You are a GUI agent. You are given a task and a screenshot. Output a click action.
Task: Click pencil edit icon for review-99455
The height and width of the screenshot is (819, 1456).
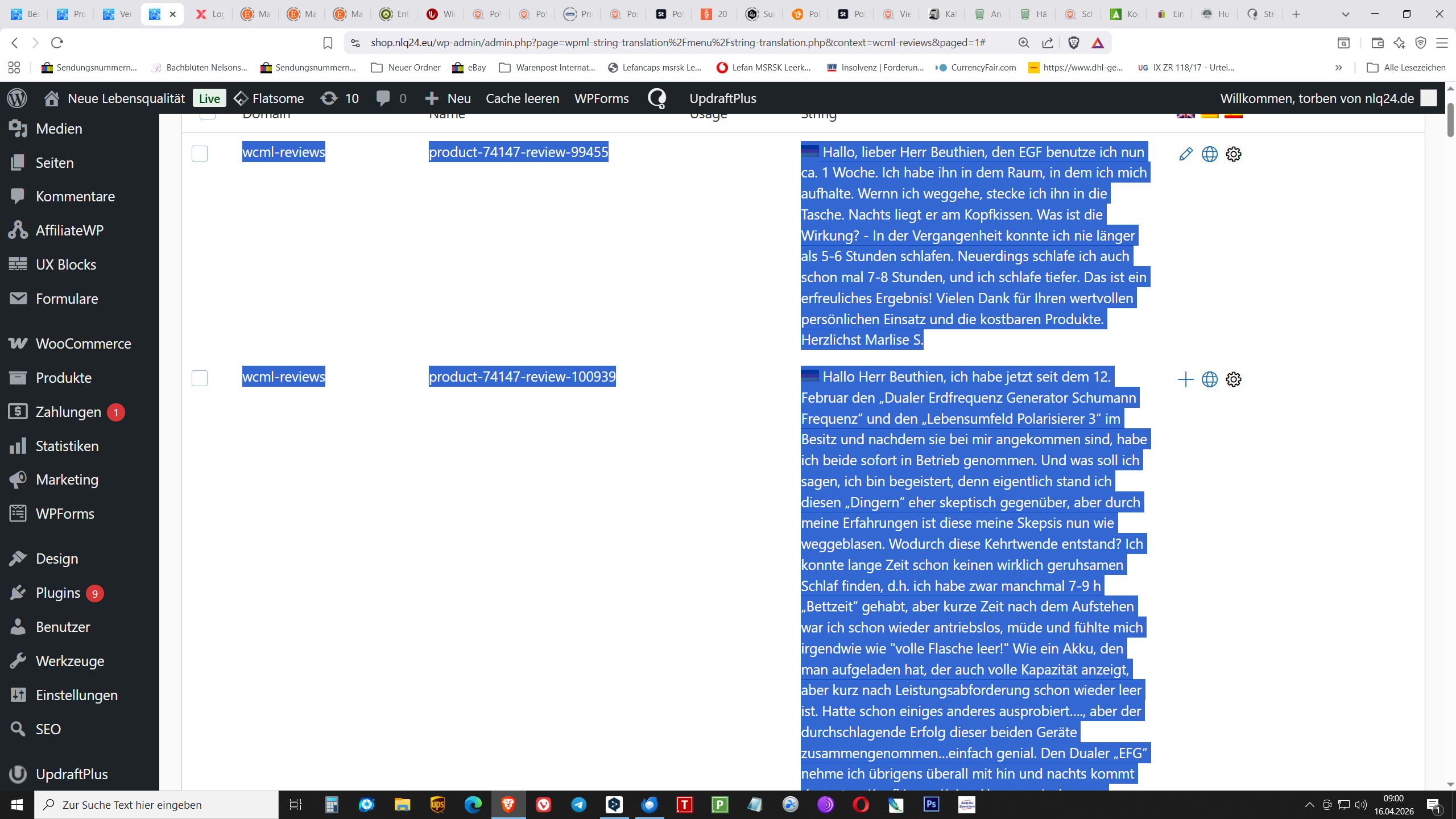pyautogui.click(x=1185, y=154)
